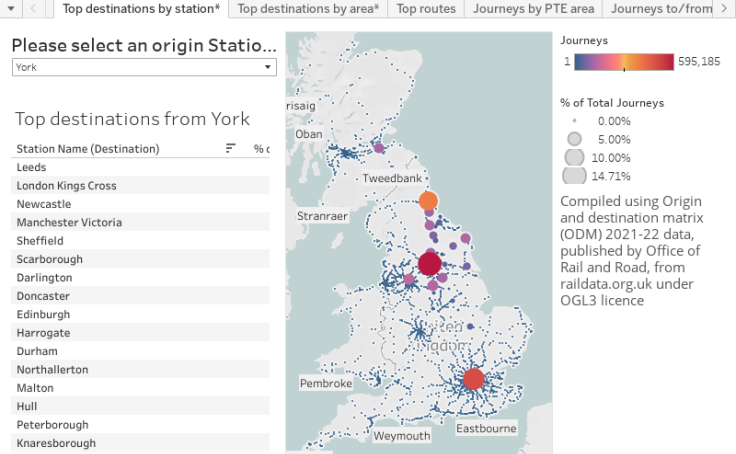736x454 pixels.
Task: Select Leeds in the destination list
Action: click(x=32, y=167)
